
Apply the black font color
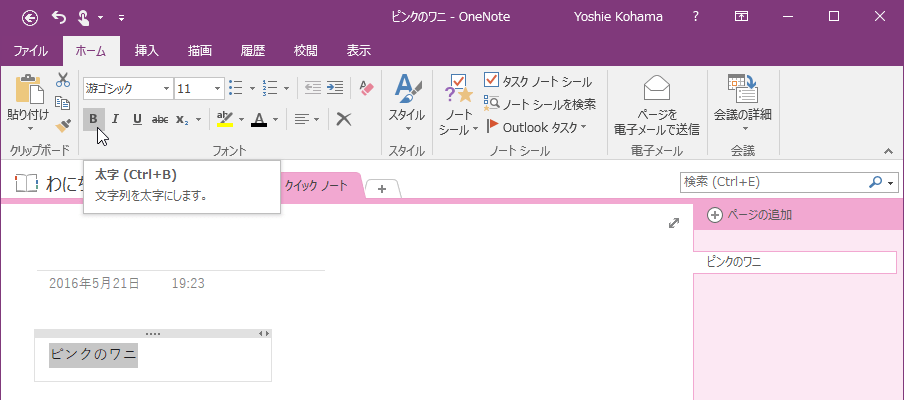(x=259, y=119)
